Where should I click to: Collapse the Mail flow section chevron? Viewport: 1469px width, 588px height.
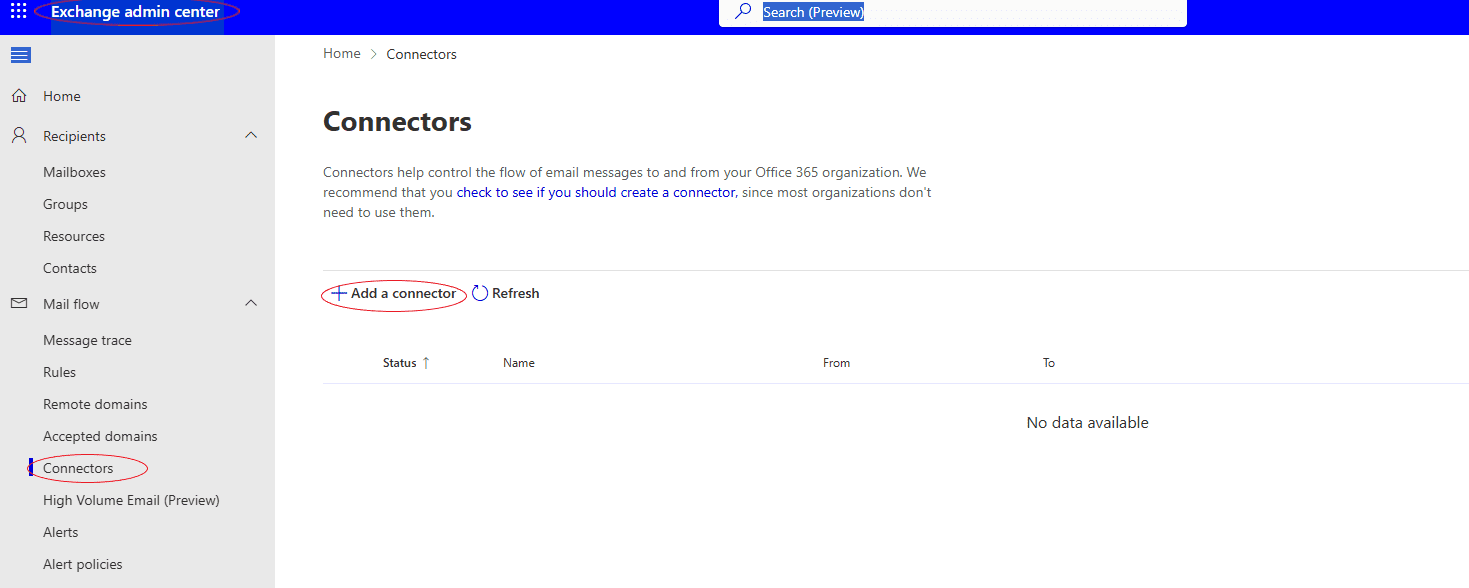coord(251,303)
